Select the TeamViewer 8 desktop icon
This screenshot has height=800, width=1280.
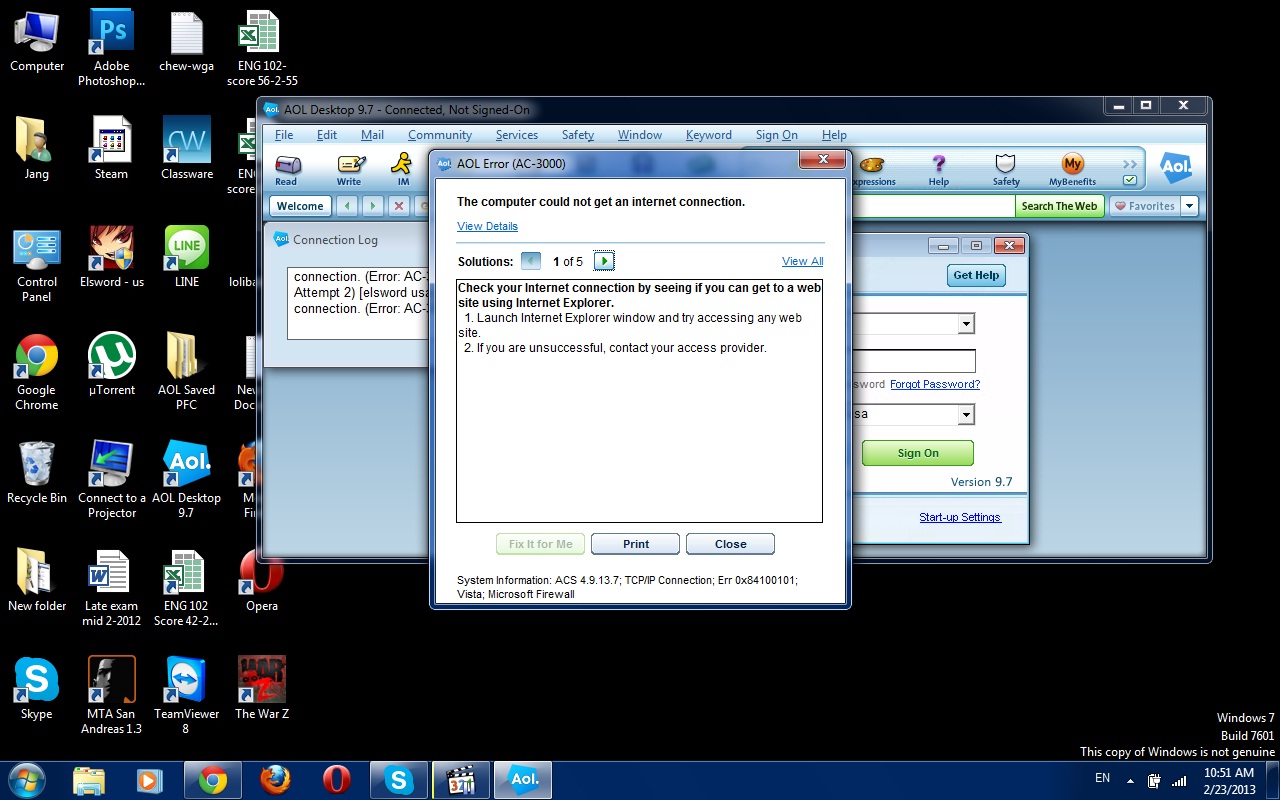[x=187, y=696]
